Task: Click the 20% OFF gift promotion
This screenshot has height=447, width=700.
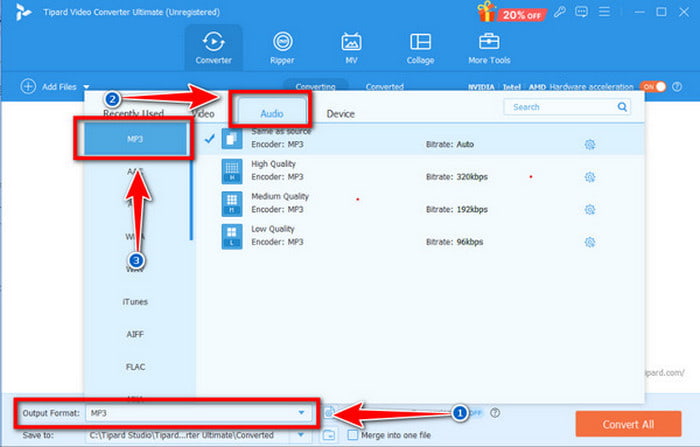Action: 511,12
